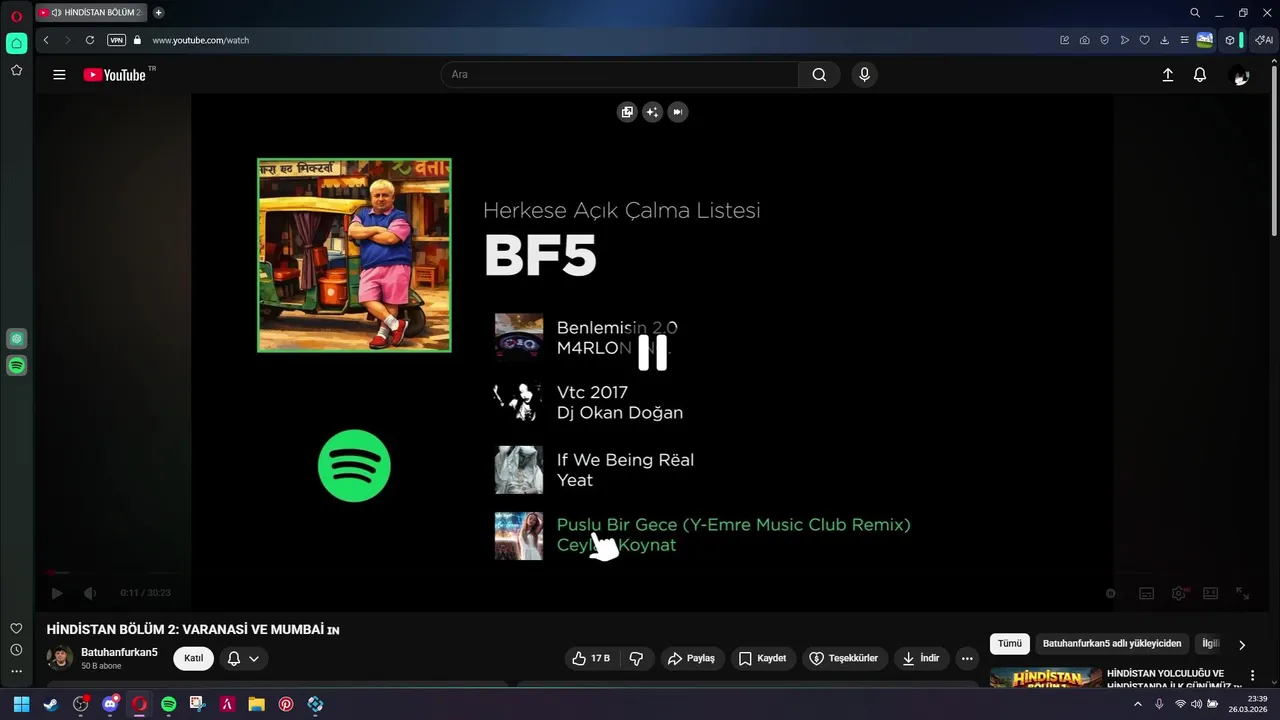Open sidebar heart favorites icon
Viewport: 1280px width, 720px height.
coord(16,628)
